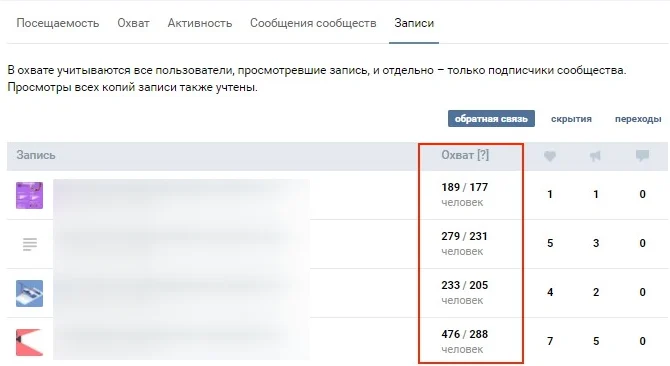Select the Записи tab

pyautogui.click(x=414, y=23)
